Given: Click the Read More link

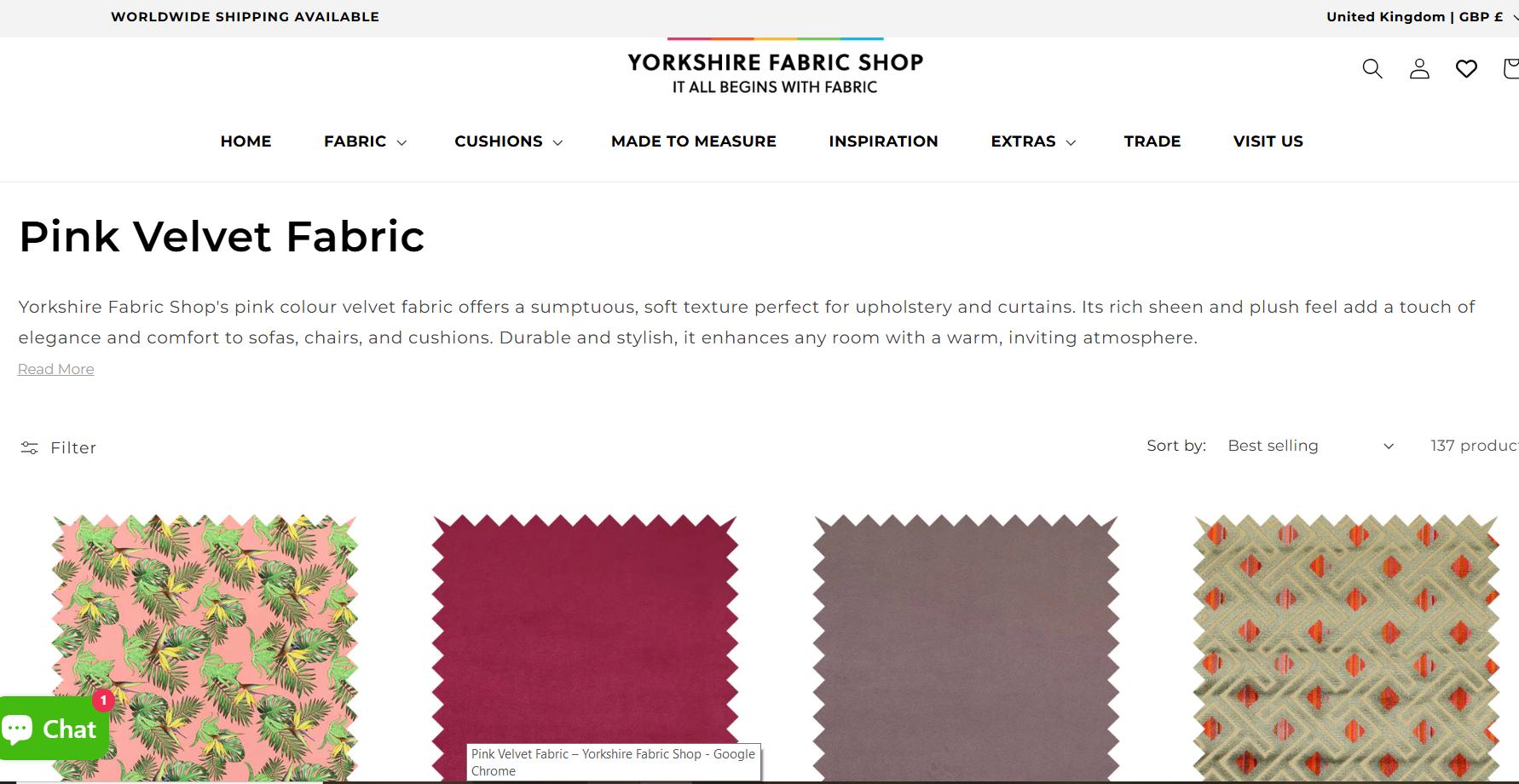Looking at the screenshot, I should pyautogui.click(x=56, y=369).
